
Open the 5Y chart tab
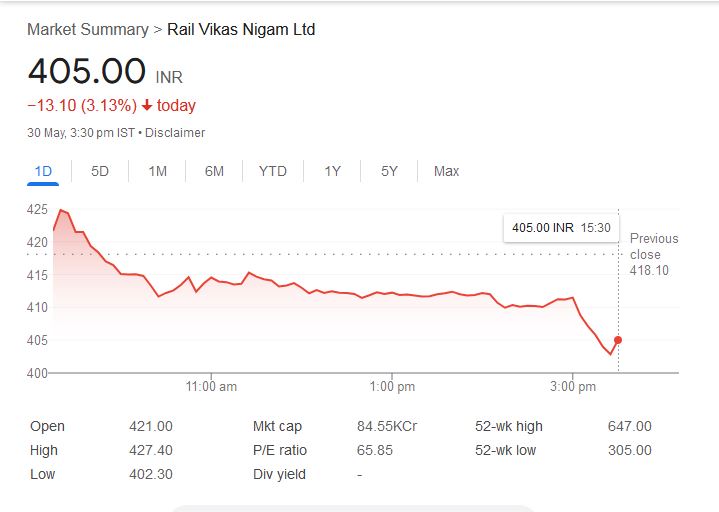tap(389, 171)
